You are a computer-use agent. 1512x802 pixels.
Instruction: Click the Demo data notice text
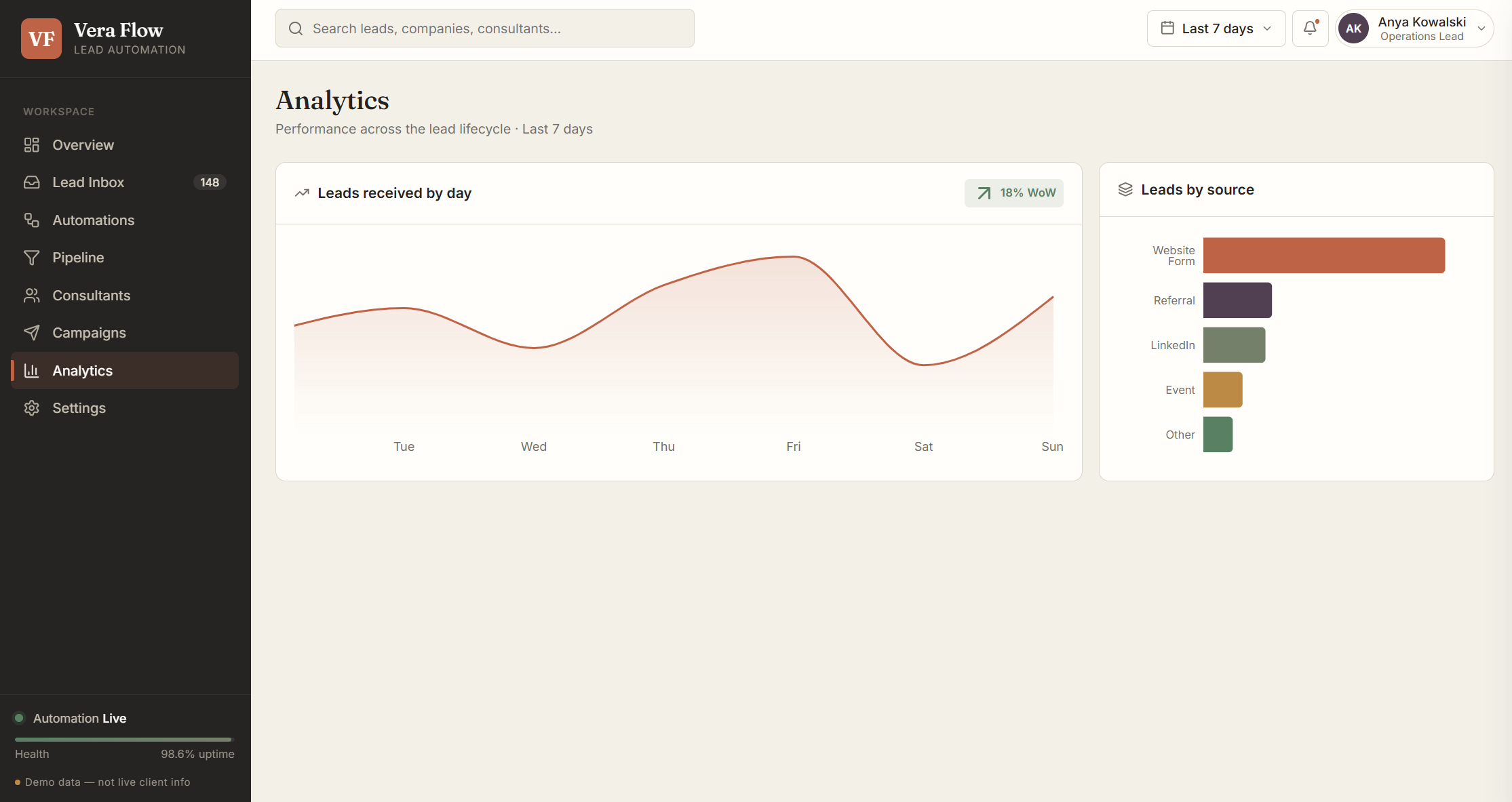coord(108,782)
